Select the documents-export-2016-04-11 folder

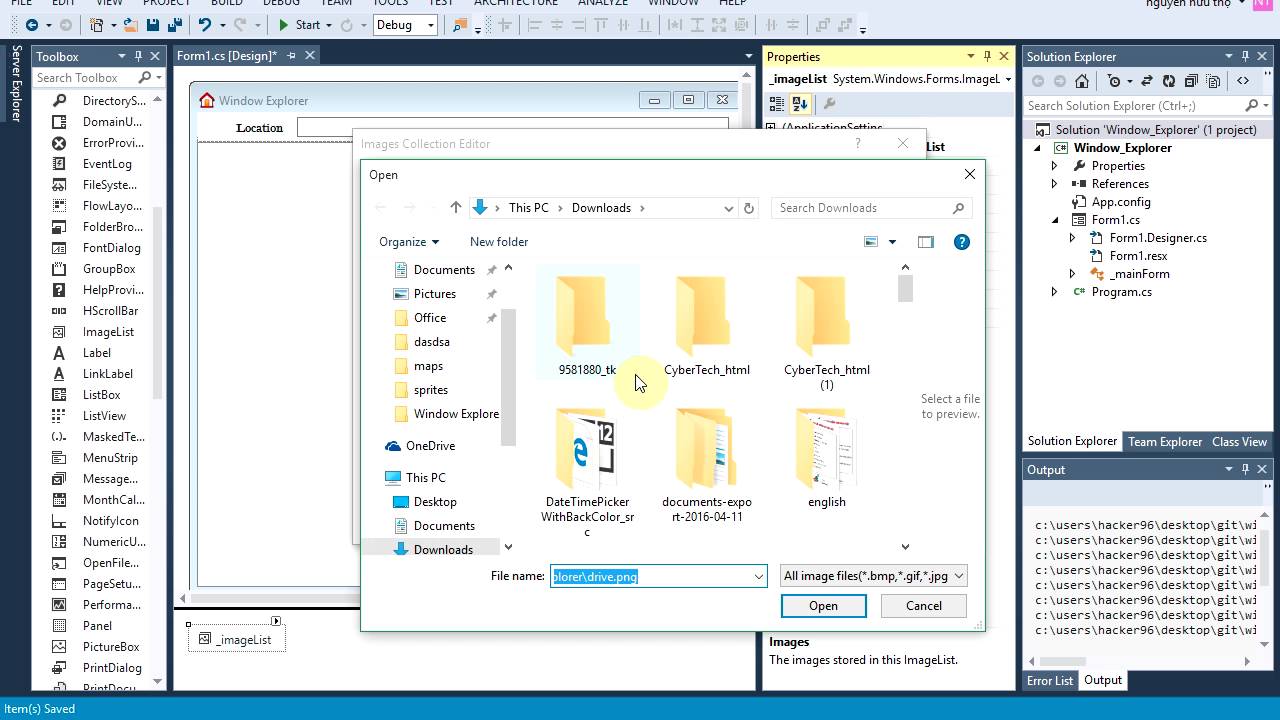(706, 466)
